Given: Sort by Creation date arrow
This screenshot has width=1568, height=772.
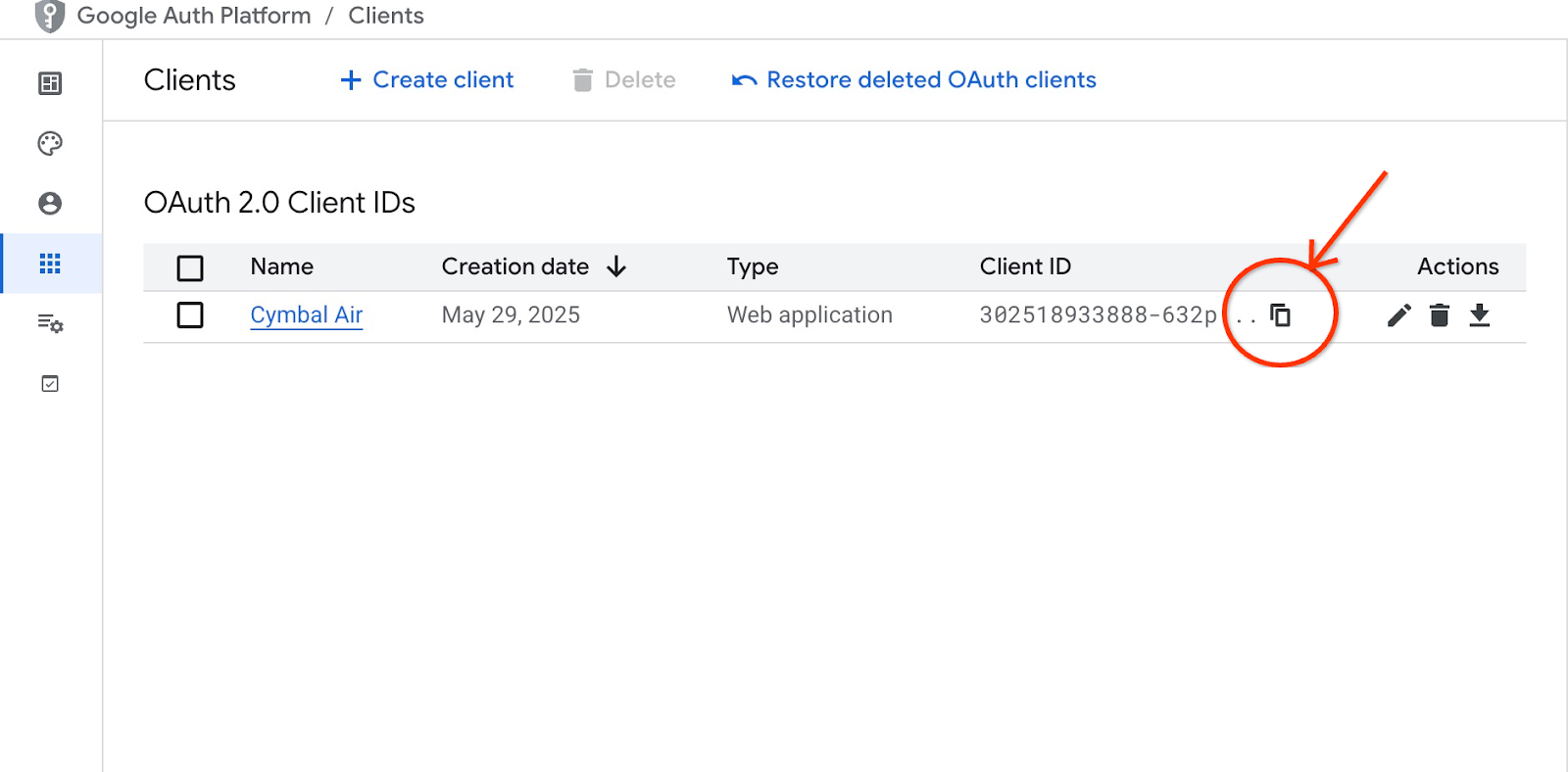Looking at the screenshot, I should (x=616, y=266).
